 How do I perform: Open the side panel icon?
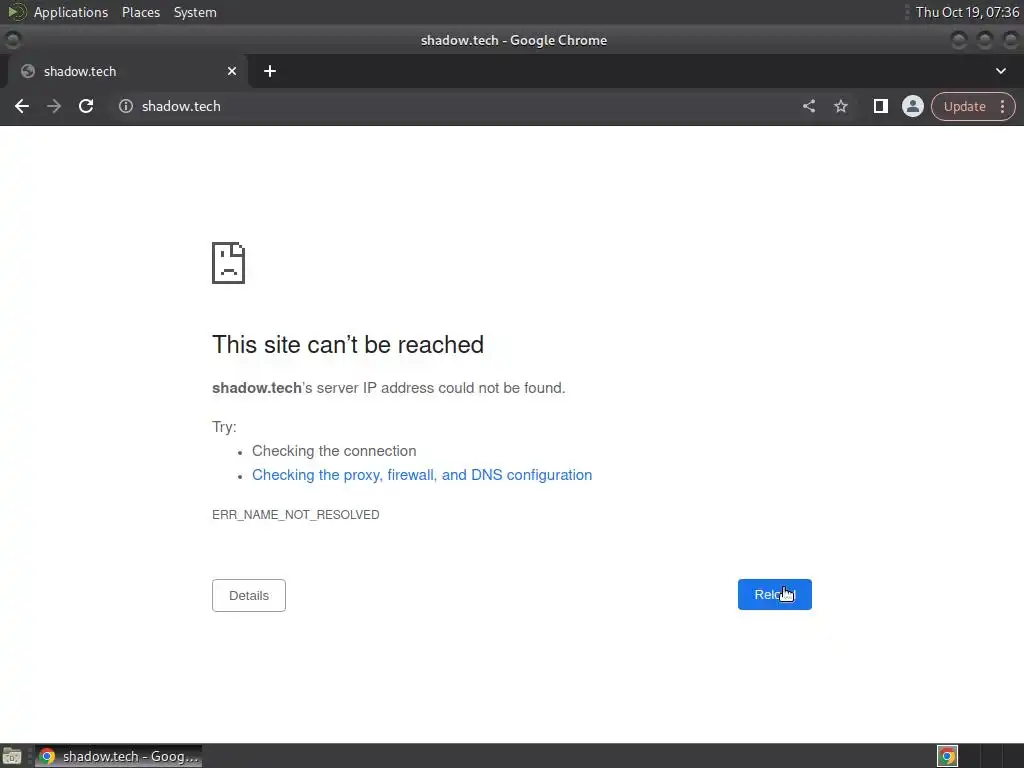pos(880,106)
